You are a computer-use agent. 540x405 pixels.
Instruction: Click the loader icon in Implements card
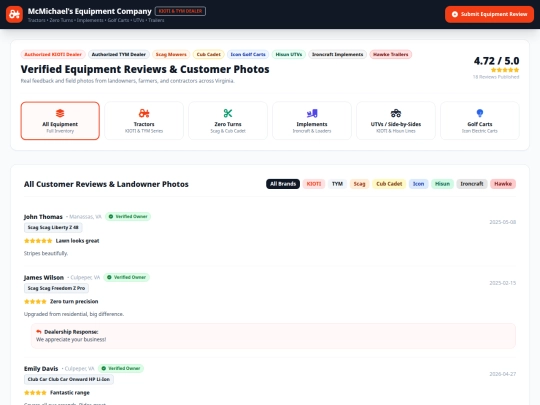(312, 113)
